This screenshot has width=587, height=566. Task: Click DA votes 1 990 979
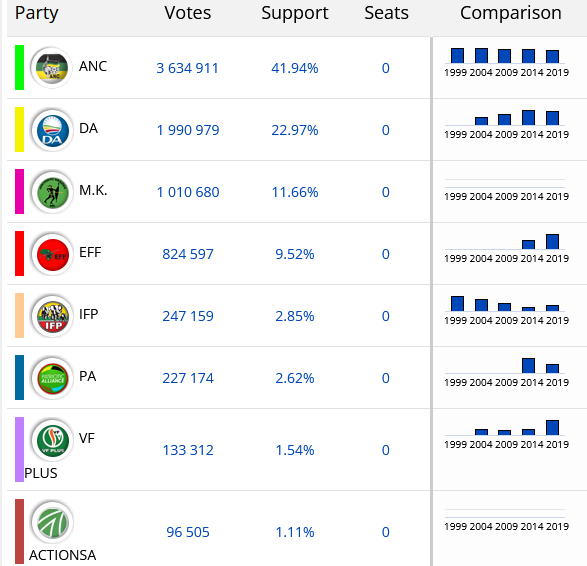(188, 130)
